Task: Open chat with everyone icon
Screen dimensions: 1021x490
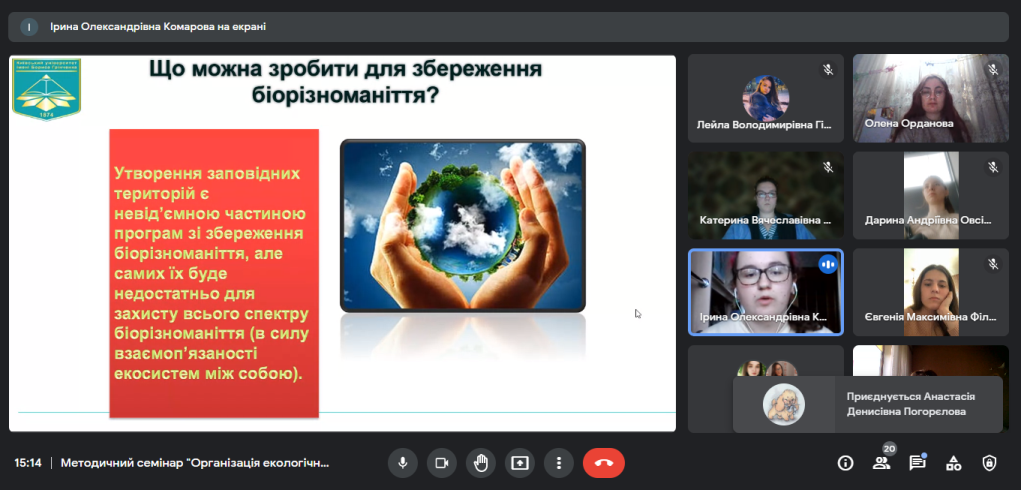Action: [x=917, y=463]
